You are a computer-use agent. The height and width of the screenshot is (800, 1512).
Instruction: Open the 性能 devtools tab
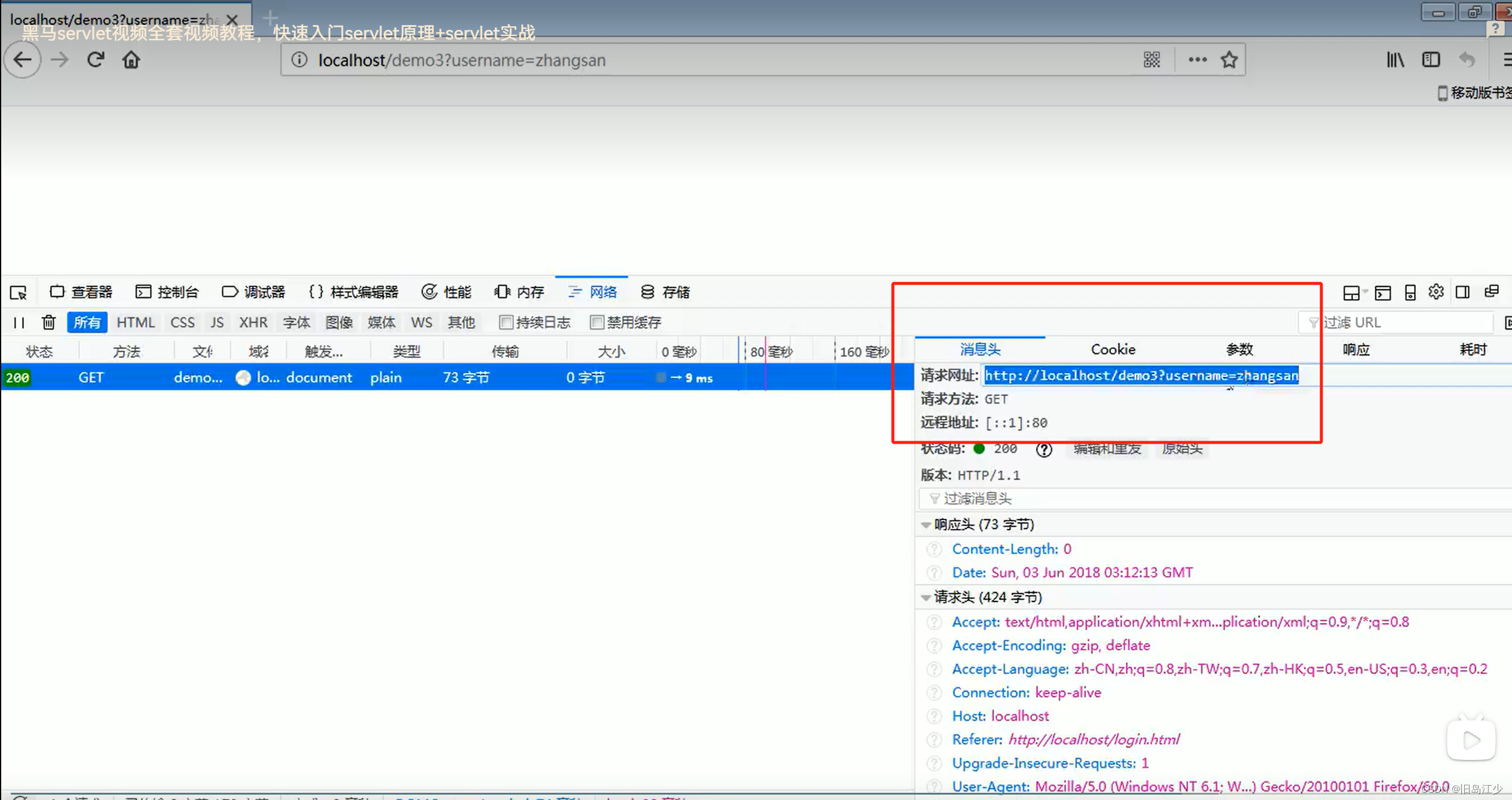(x=446, y=292)
